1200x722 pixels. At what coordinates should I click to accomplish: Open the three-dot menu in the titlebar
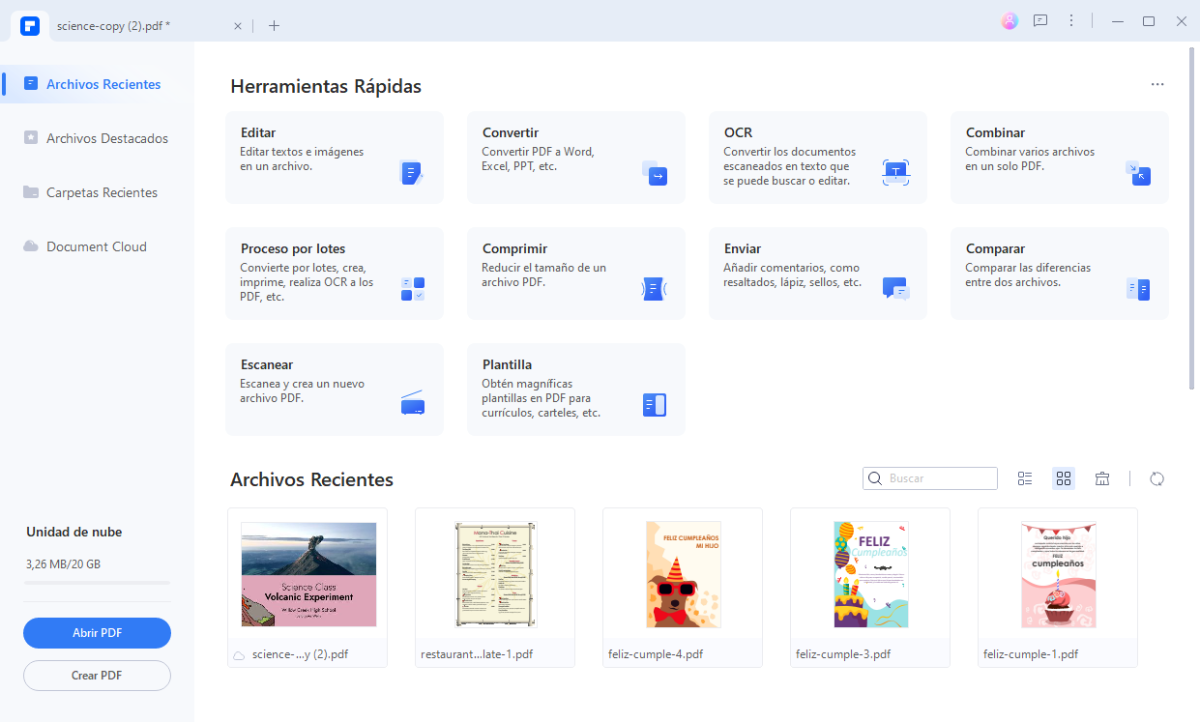tap(1072, 20)
